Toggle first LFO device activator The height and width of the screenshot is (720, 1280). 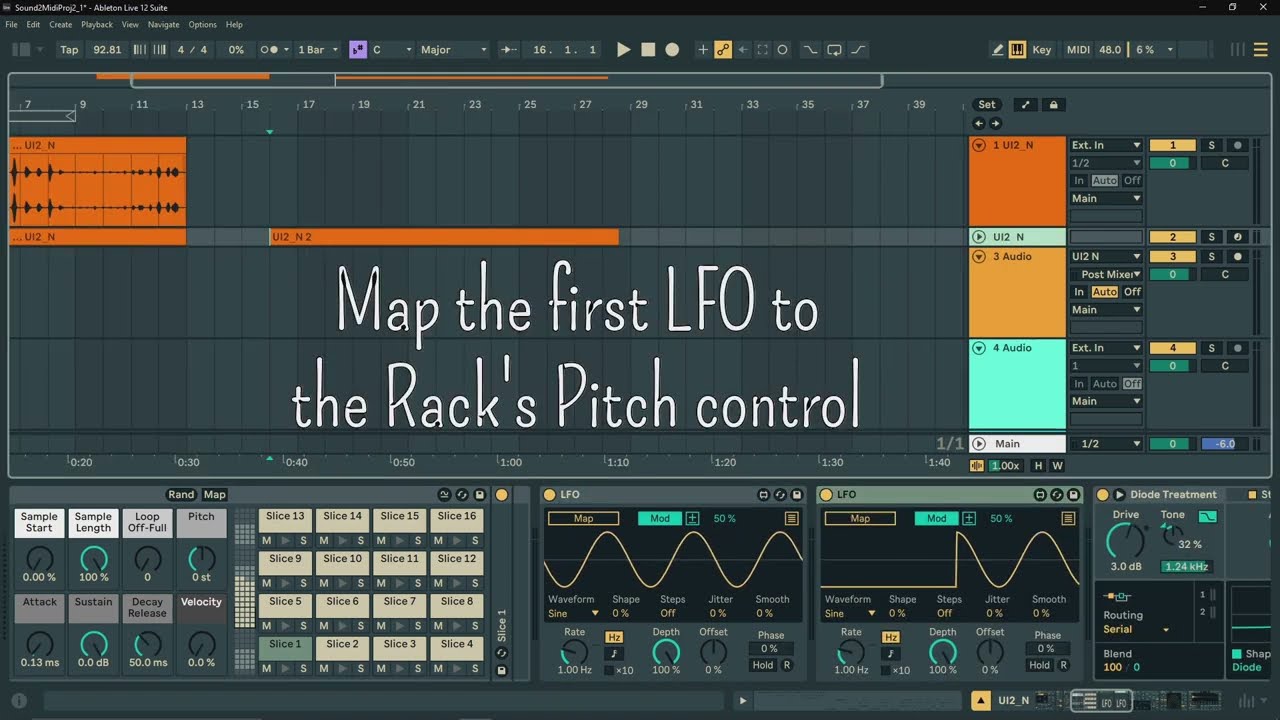[549, 495]
